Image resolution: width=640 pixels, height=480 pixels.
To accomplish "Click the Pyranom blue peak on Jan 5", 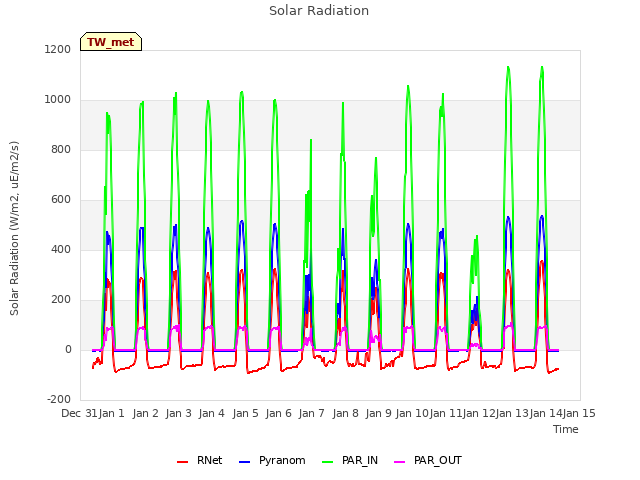I will [242, 221].
